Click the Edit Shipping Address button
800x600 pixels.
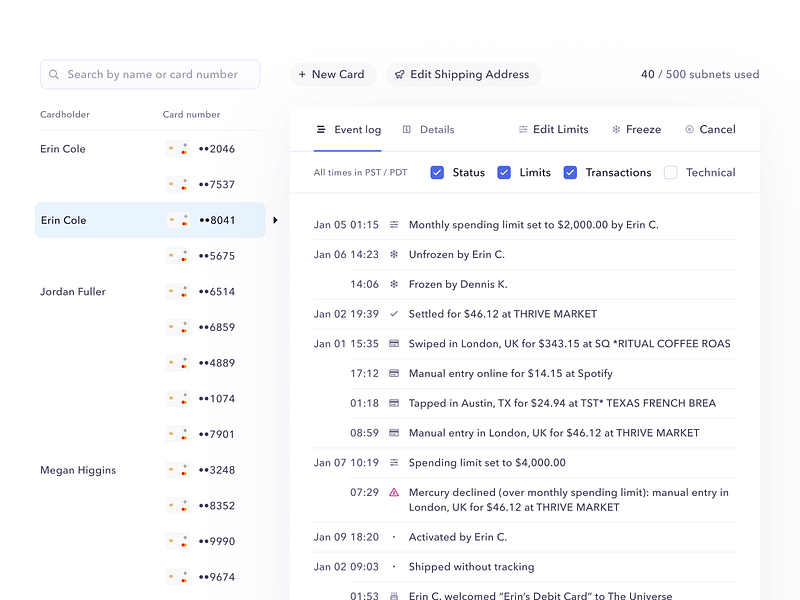[463, 74]
